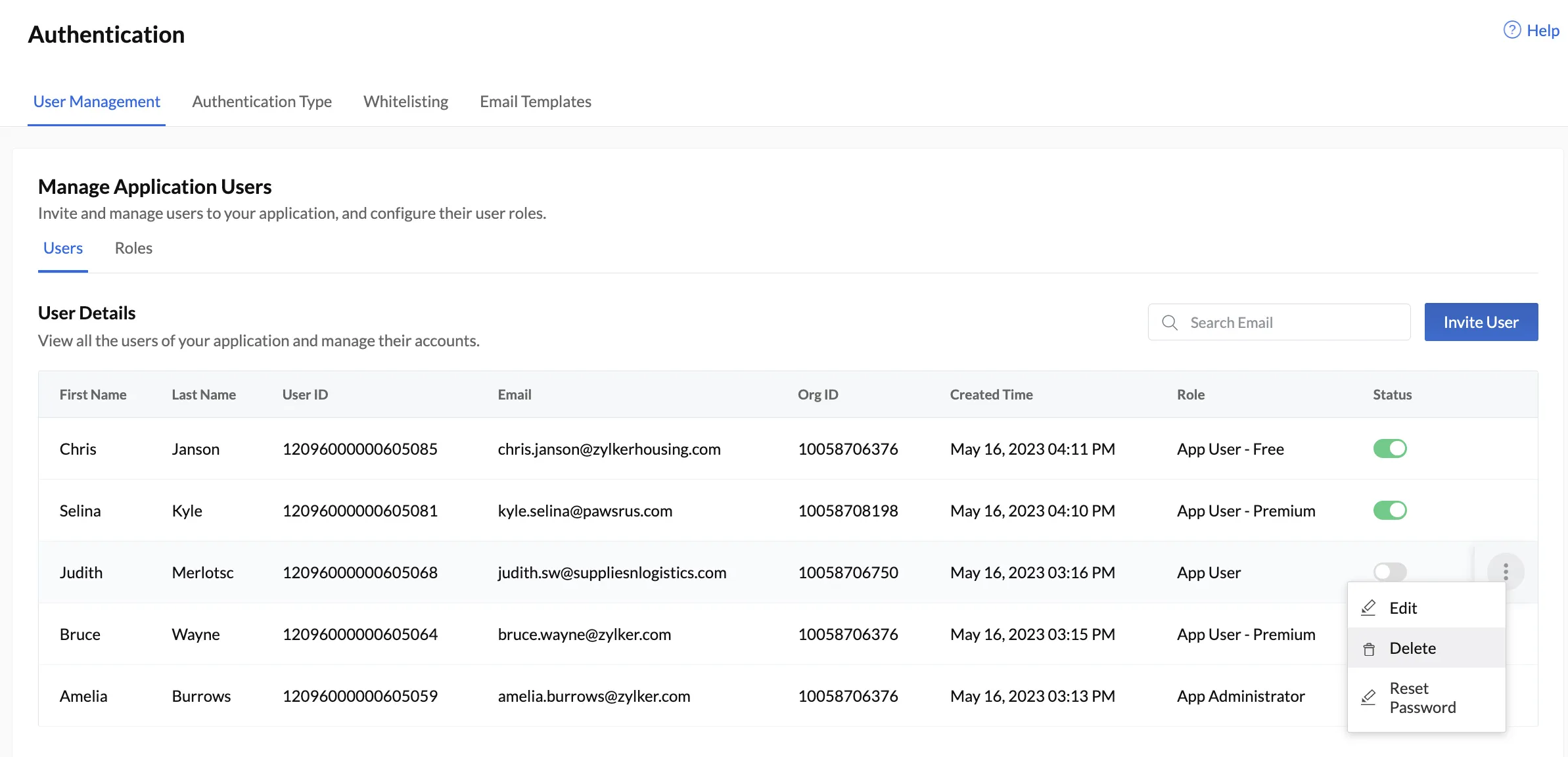Open the Email Templates tab
Image resolution: width=1568 pixels, height=757 pixels.
pos(536,102)
